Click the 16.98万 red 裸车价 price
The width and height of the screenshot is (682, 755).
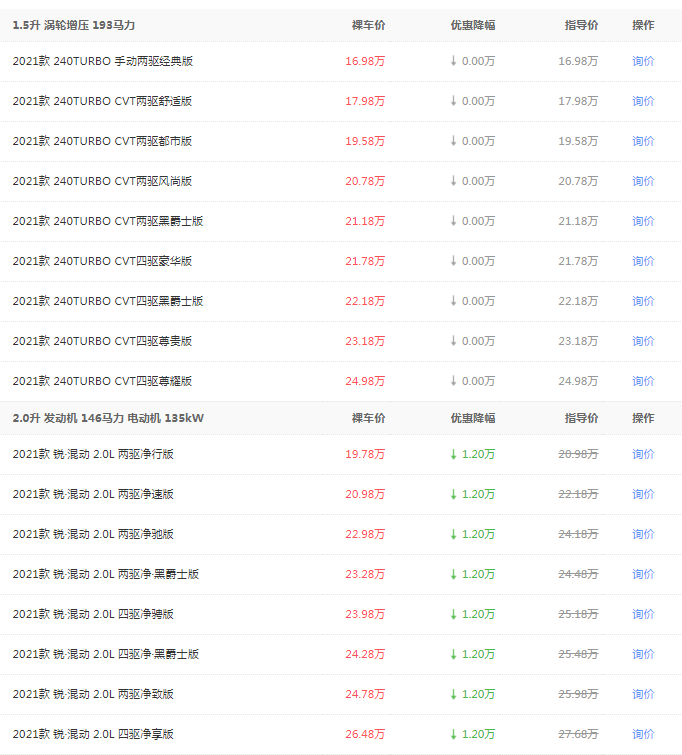[x=365, y=61]
